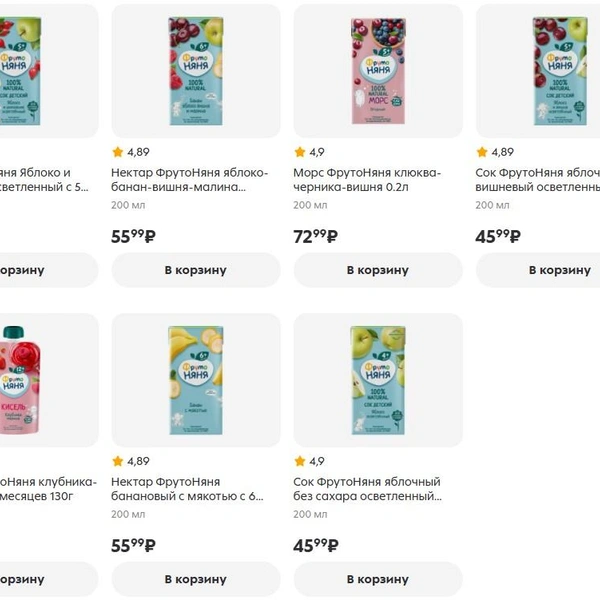Click star icon beside 4,9 on cranberry mors
Viewport: 600px width, 600px height.
pos(300,152)
